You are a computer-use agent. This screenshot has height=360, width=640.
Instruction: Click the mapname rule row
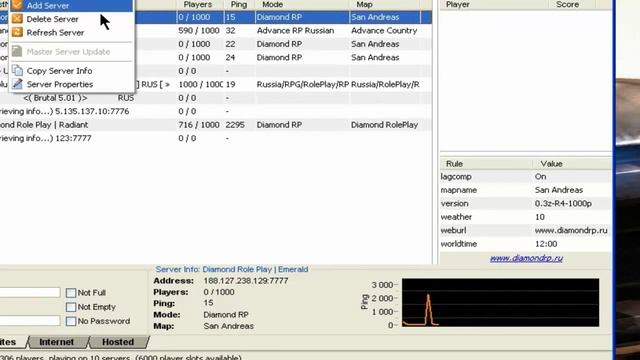526,190
